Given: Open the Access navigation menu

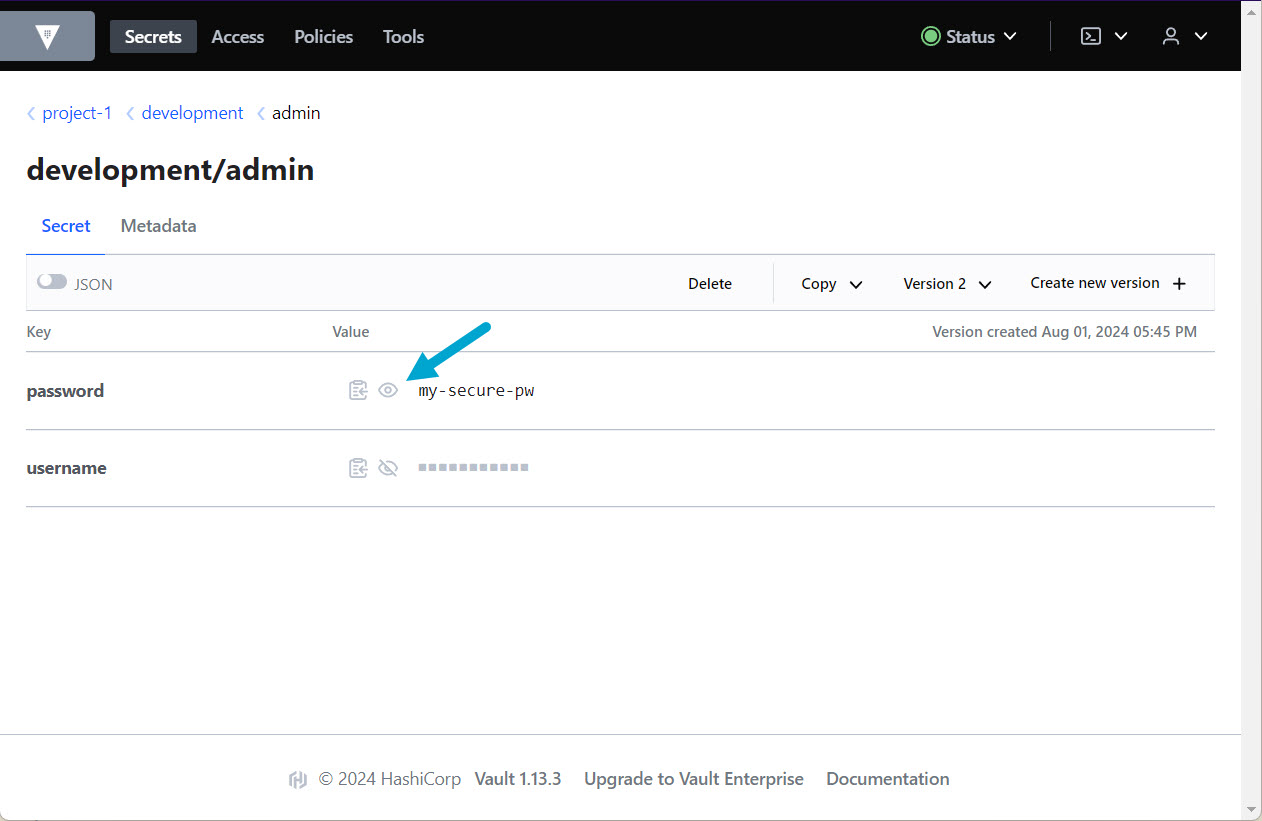Looking at the screenshot, I should click(238, 37).
